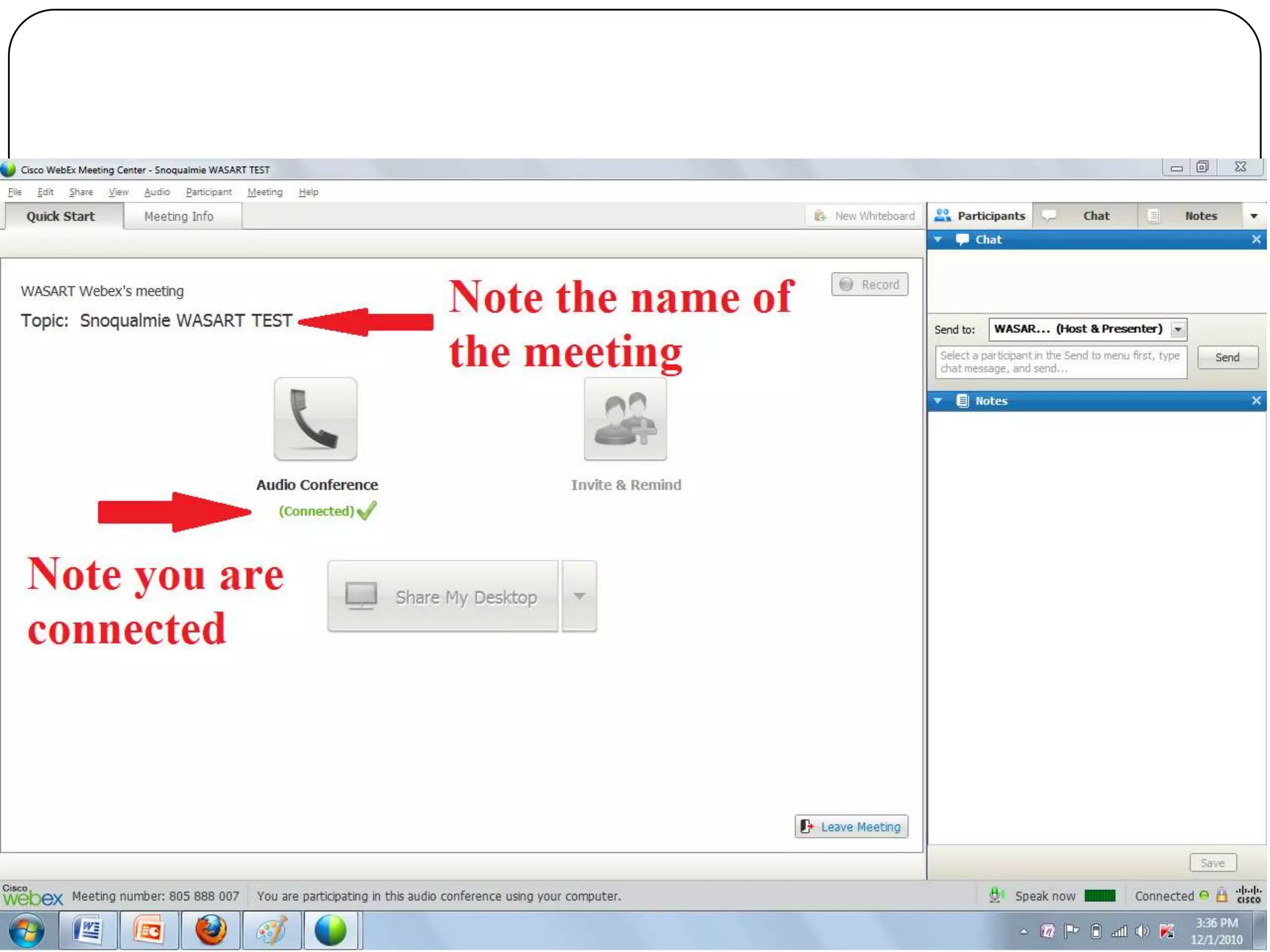
Task: Click the Leave Meeting button
Action: pyautogui.click(x=851, y=827)
